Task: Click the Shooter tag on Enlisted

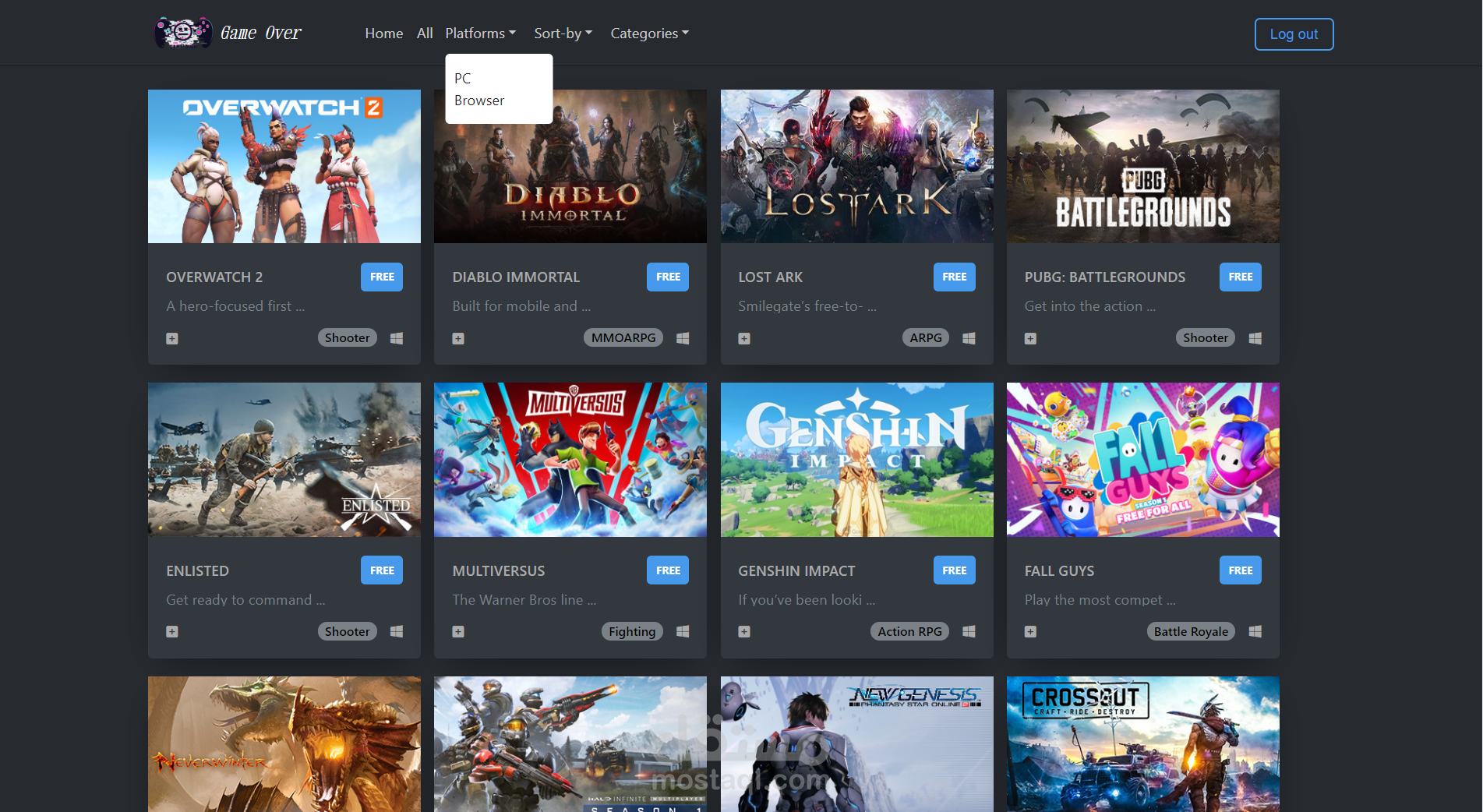Action: [348, 631]
